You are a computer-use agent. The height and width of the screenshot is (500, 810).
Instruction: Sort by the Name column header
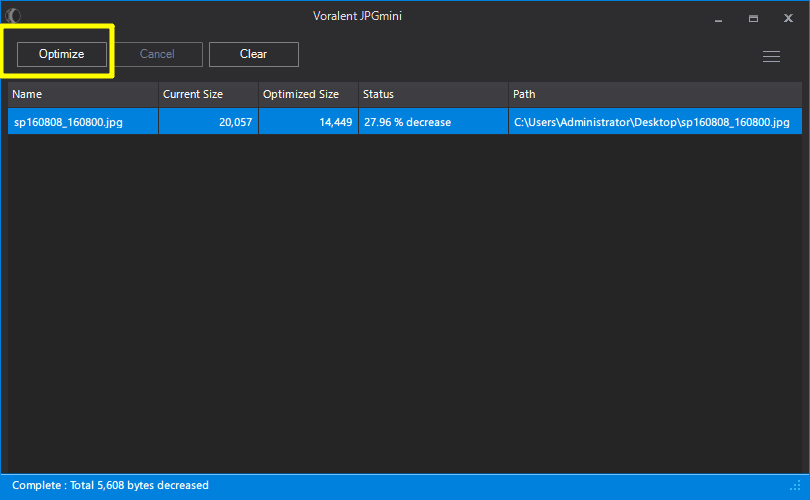coord(82,94)
